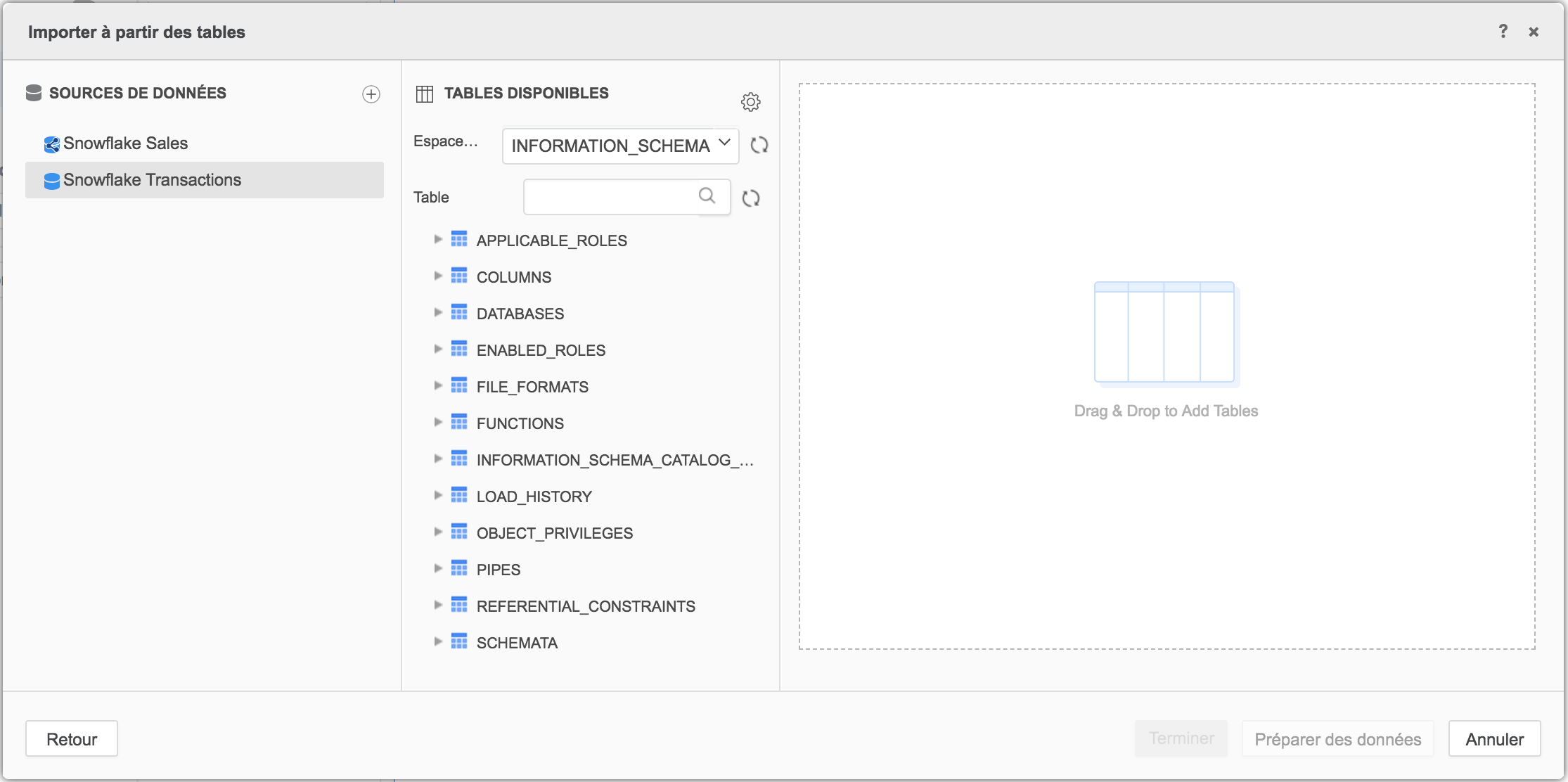The width and height of the screenshot is (1568, 782).
Task: Open the INFORMATION_SCHEMA namespace dropdown
Action: (620, 146)
